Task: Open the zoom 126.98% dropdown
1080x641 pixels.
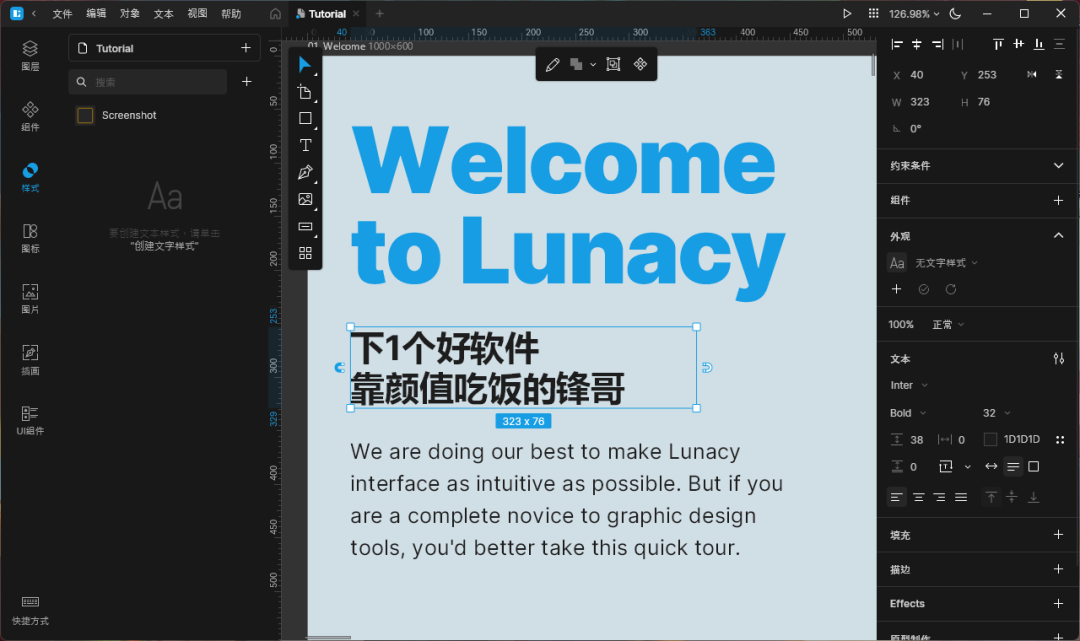Action: (914, 14)
